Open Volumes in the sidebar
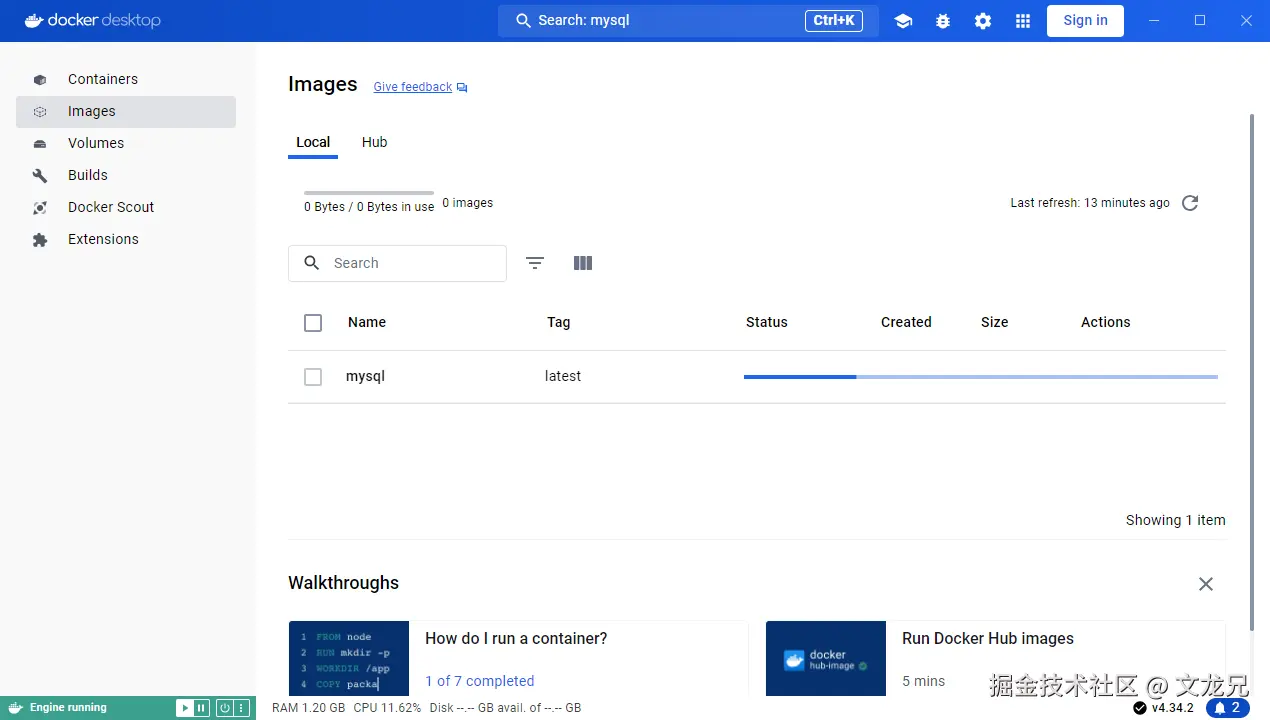 tap(126, 143)
